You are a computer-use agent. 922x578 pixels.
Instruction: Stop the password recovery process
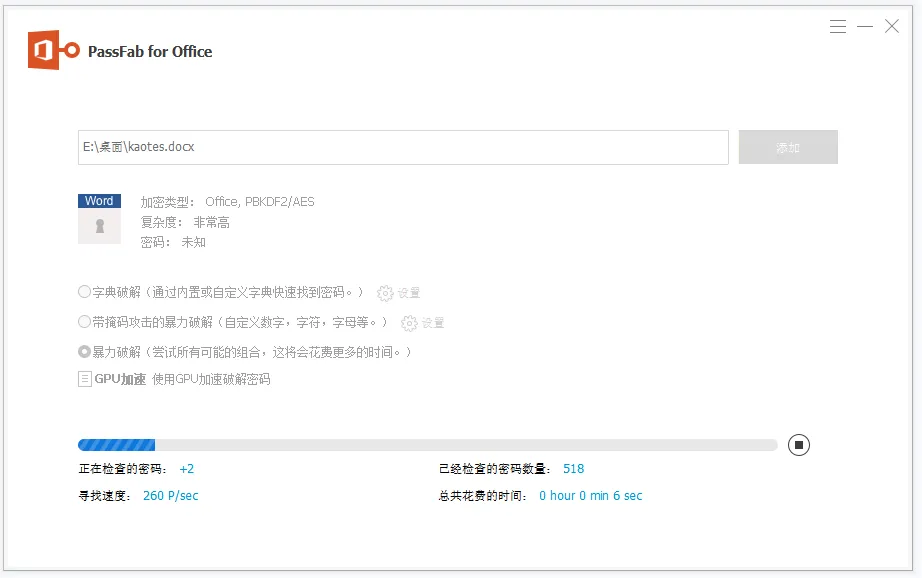click(x=799, y=445)
